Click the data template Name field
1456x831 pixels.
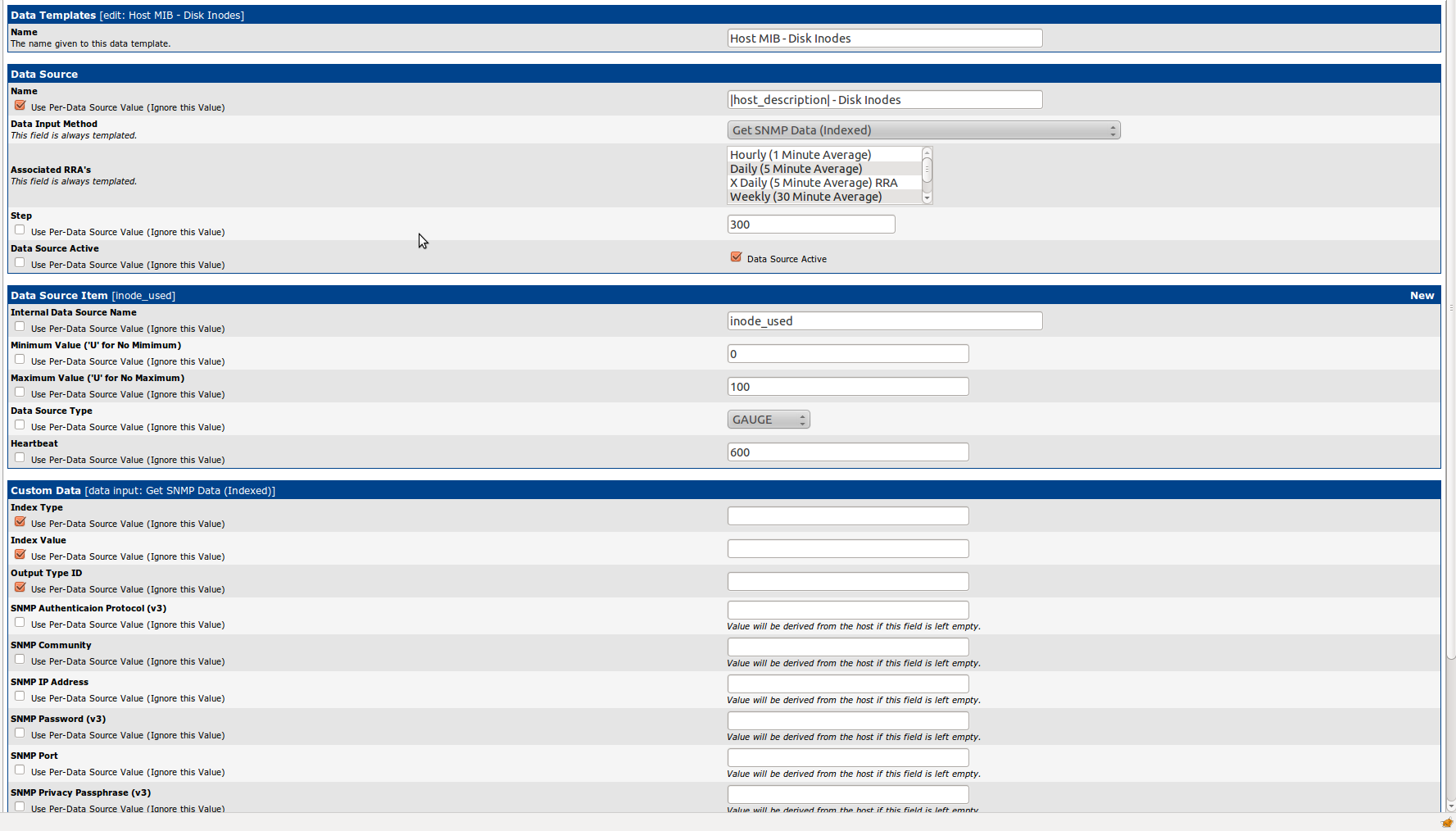885,39
